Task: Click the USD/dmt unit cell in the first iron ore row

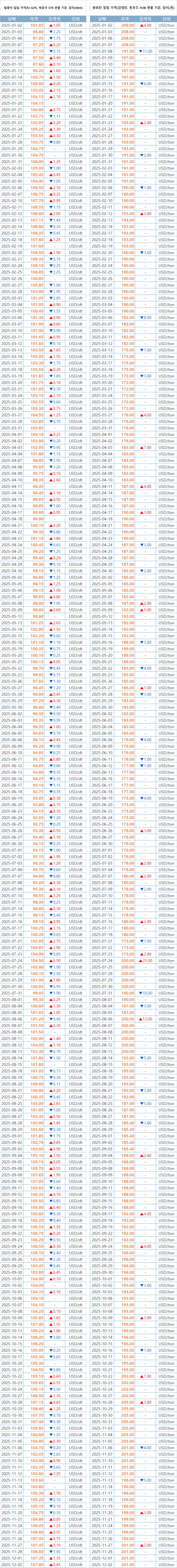Action: click(x=75, y=25)
